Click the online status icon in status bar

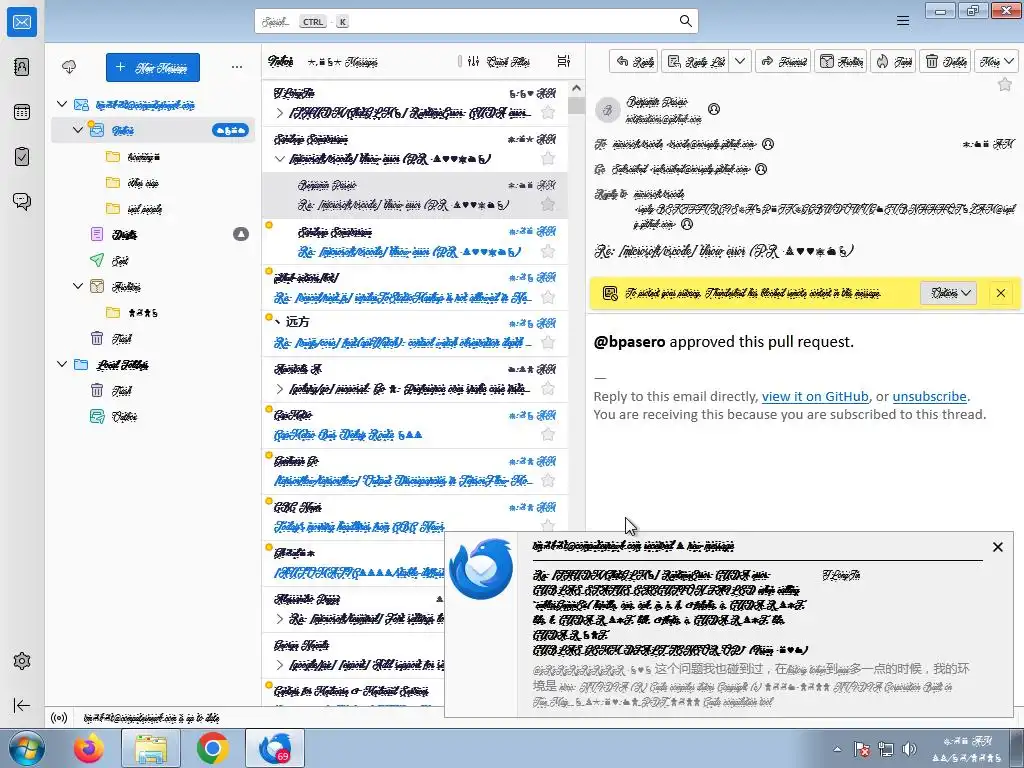(59, 718)
